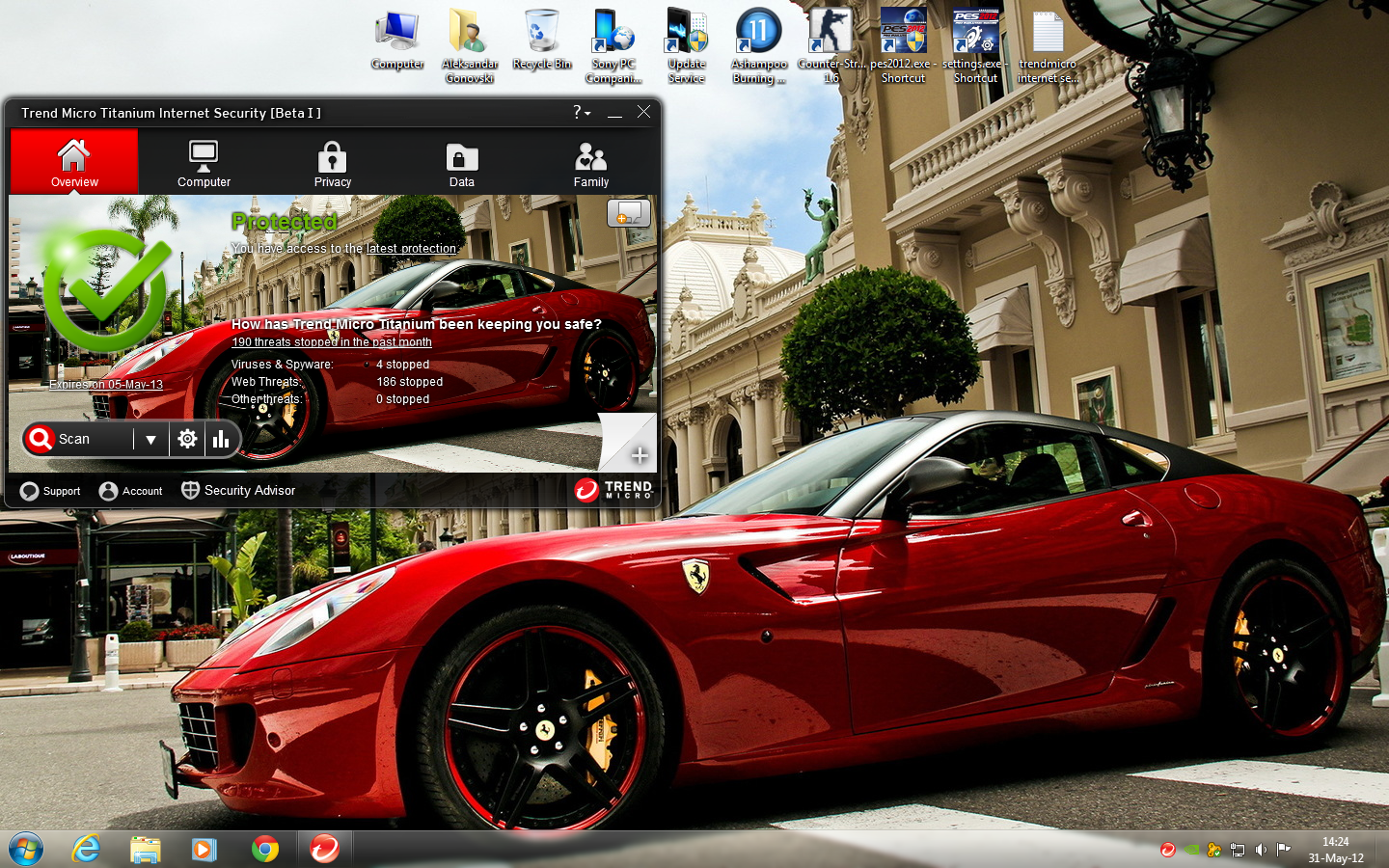
Task: Click the 'latest protection' link
Action: [411, 248]
